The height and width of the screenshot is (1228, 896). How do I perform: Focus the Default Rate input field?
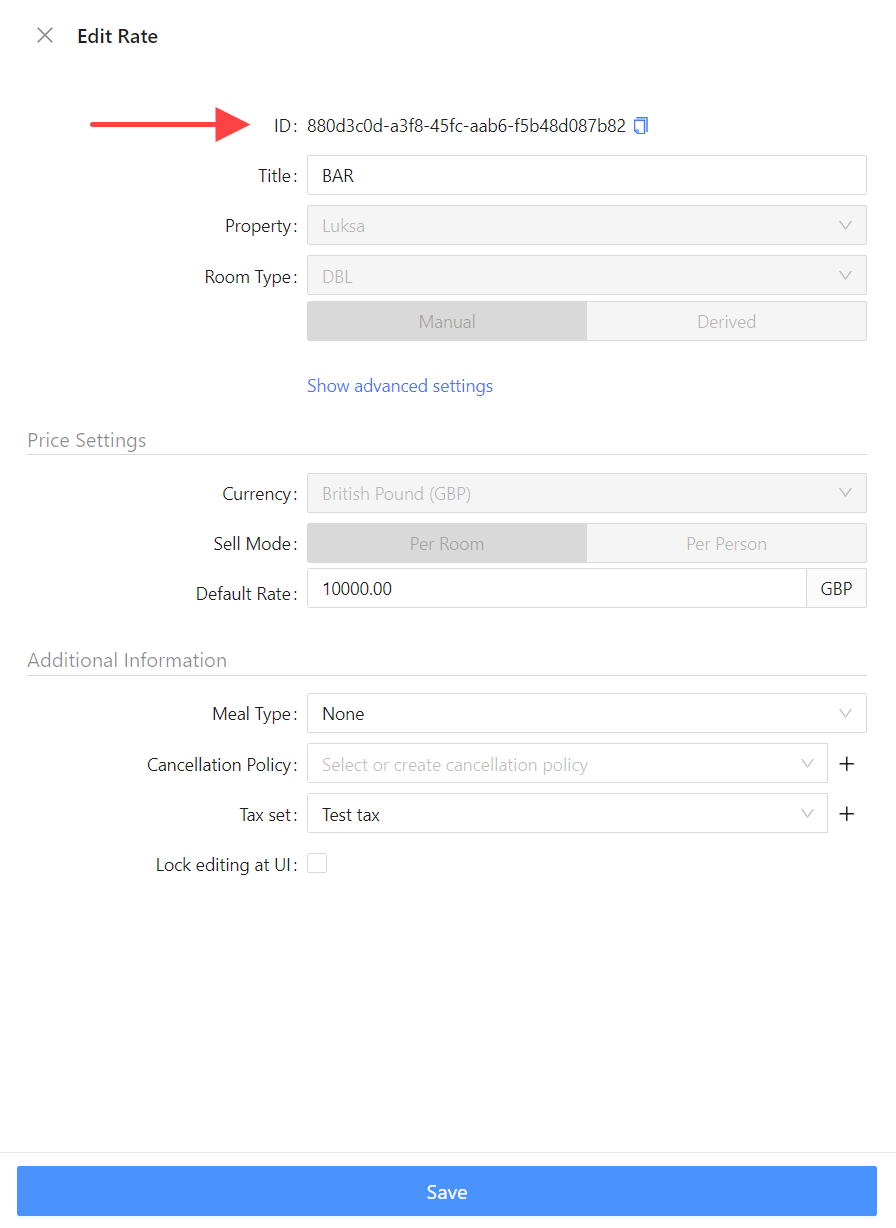point(556,589)
